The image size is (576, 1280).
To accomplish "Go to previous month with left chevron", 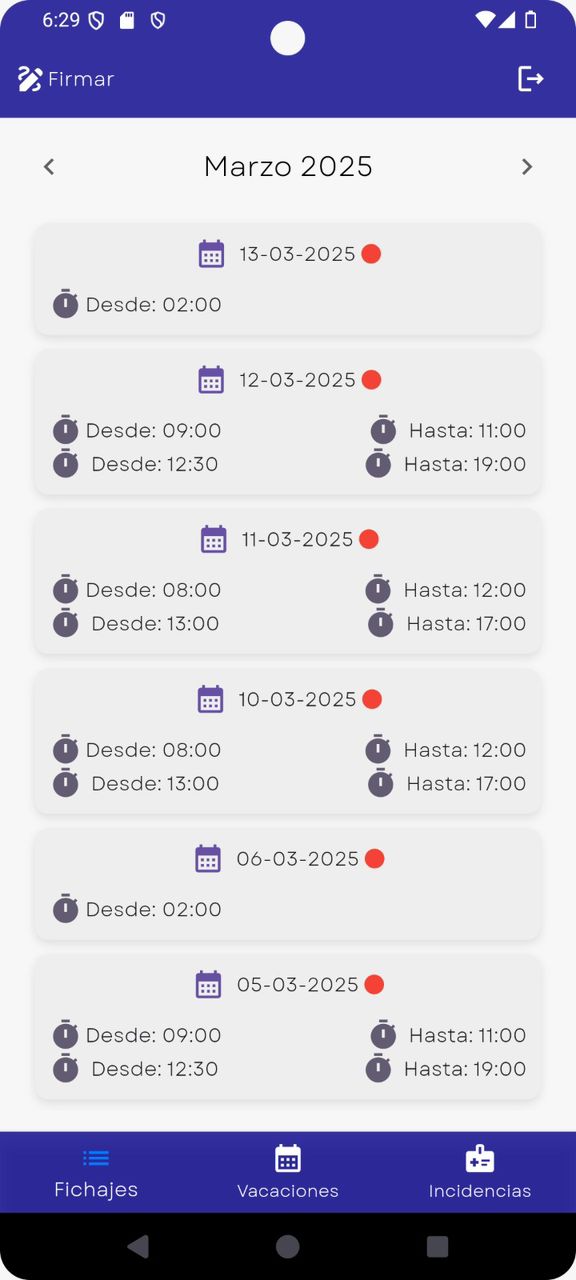I will pos(49,167).
